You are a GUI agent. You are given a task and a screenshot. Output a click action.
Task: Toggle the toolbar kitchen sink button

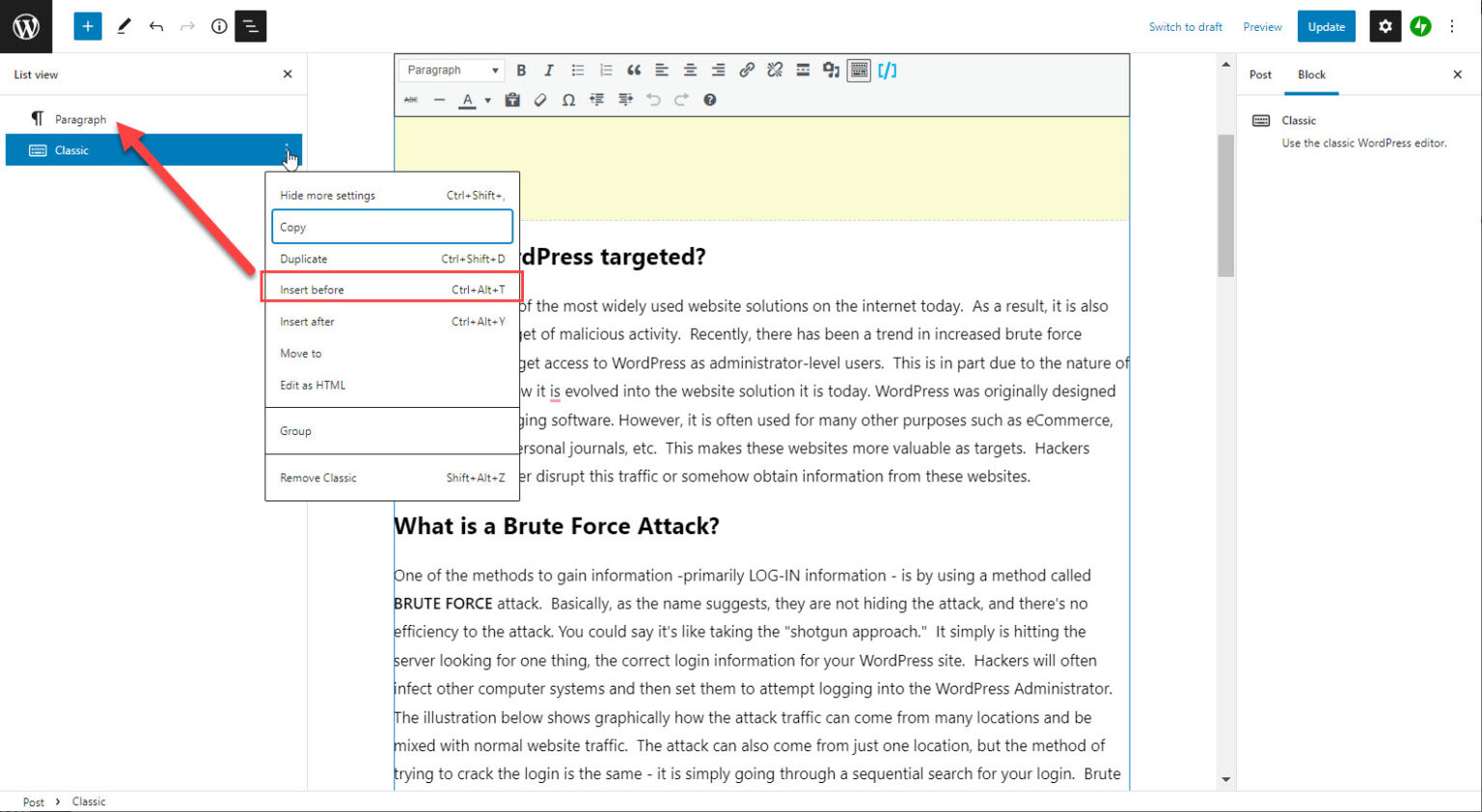coord(859,70)
